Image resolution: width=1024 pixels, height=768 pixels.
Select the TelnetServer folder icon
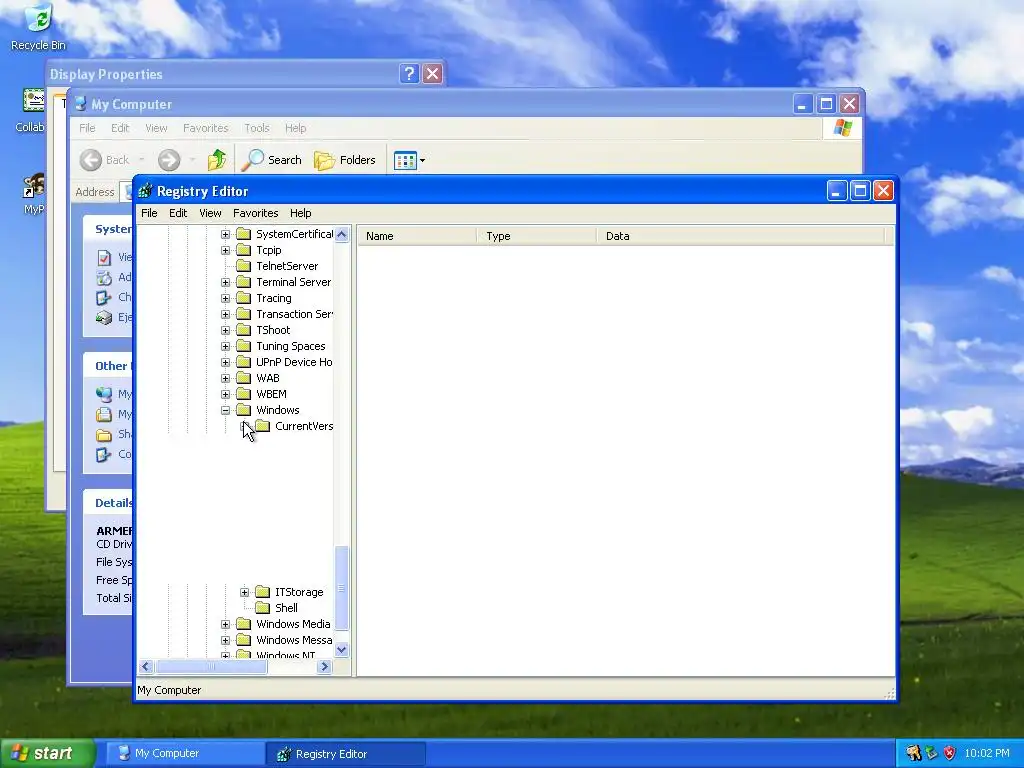click(244, 266)
